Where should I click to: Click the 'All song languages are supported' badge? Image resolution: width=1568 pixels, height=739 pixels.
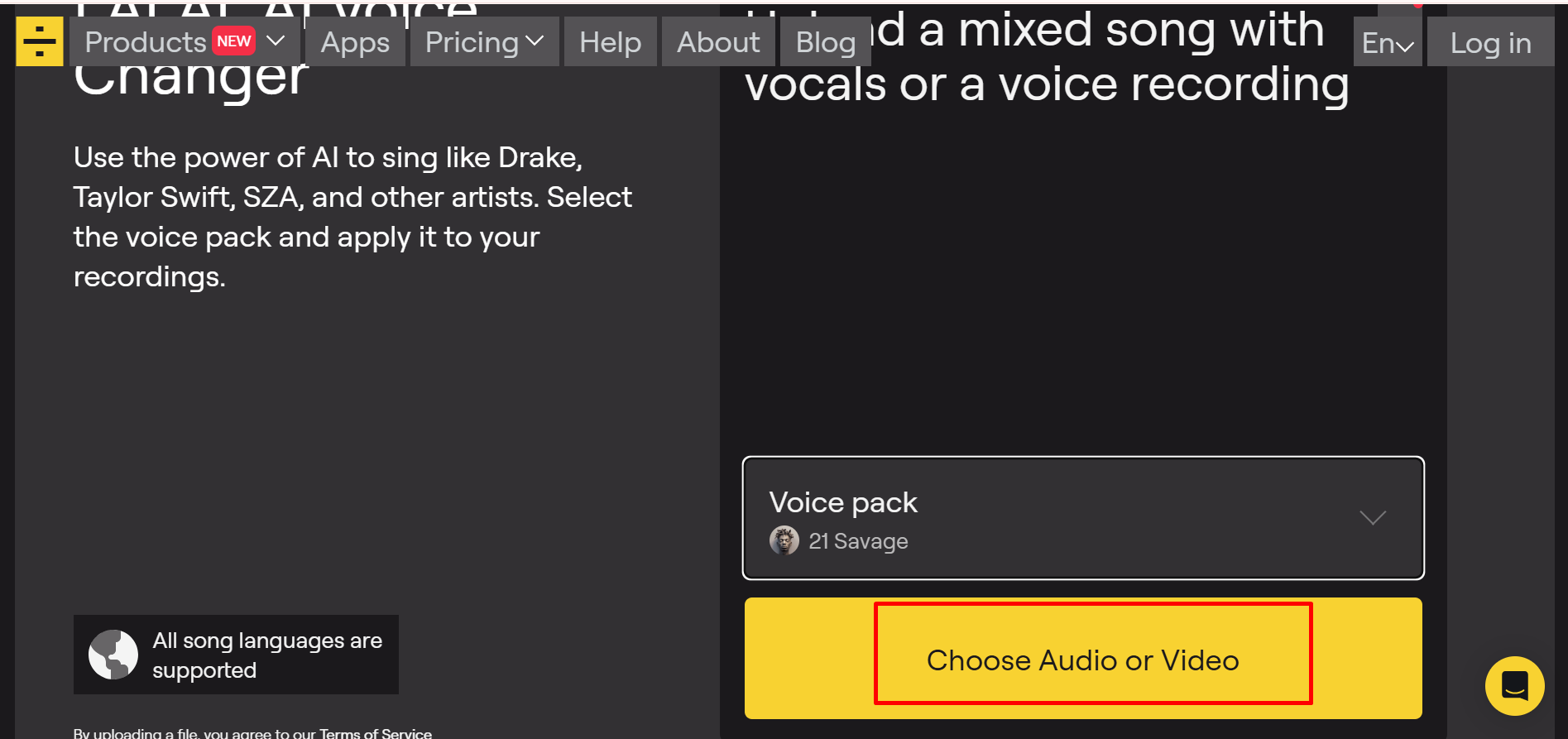click(x=236, y=654)
